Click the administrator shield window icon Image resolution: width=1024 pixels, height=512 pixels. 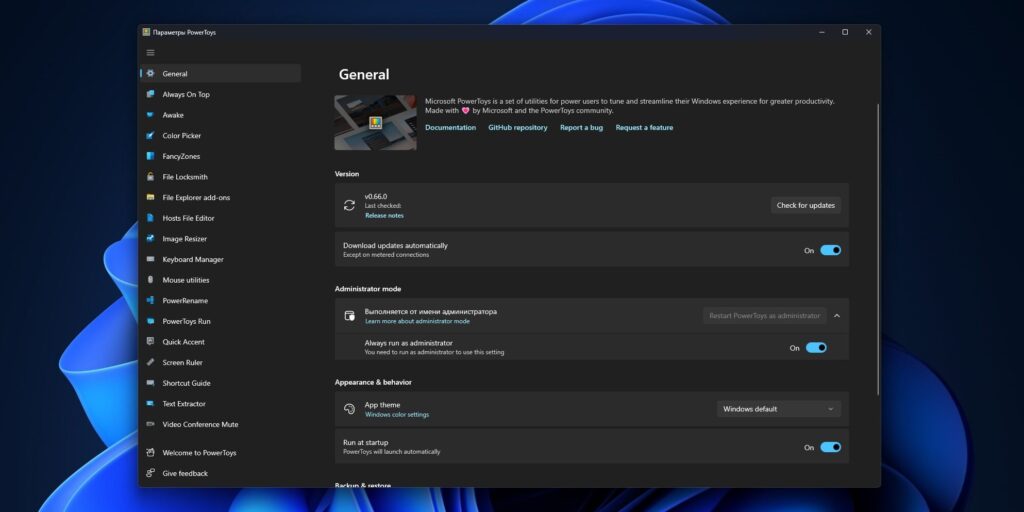(349, 316)
